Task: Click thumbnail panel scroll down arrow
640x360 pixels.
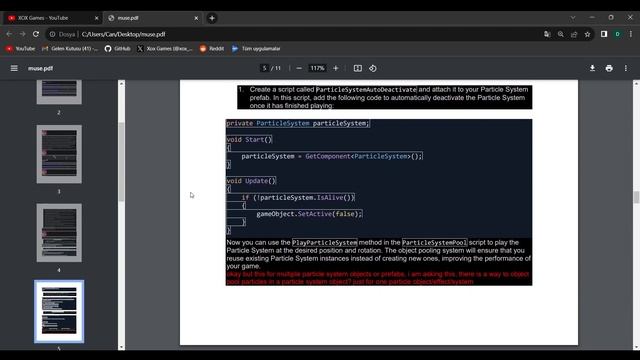Action: pos(121,347)
